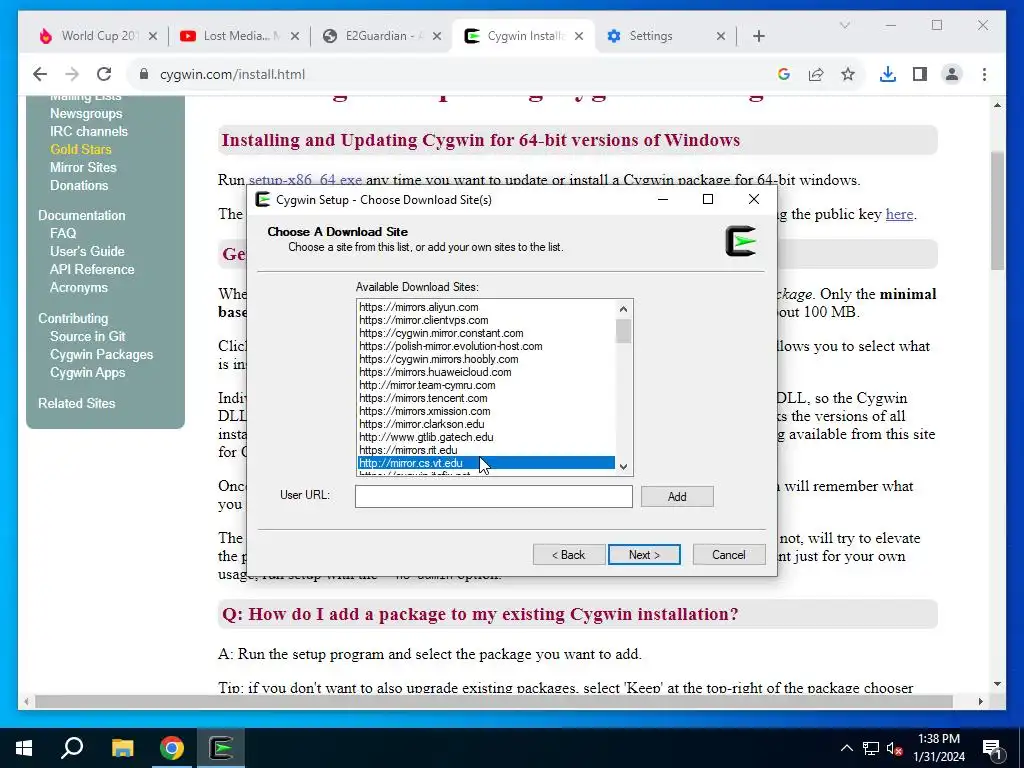1024x768 pixels.
Task: Focus the User URL text field
Action: (x=494, y=496)
